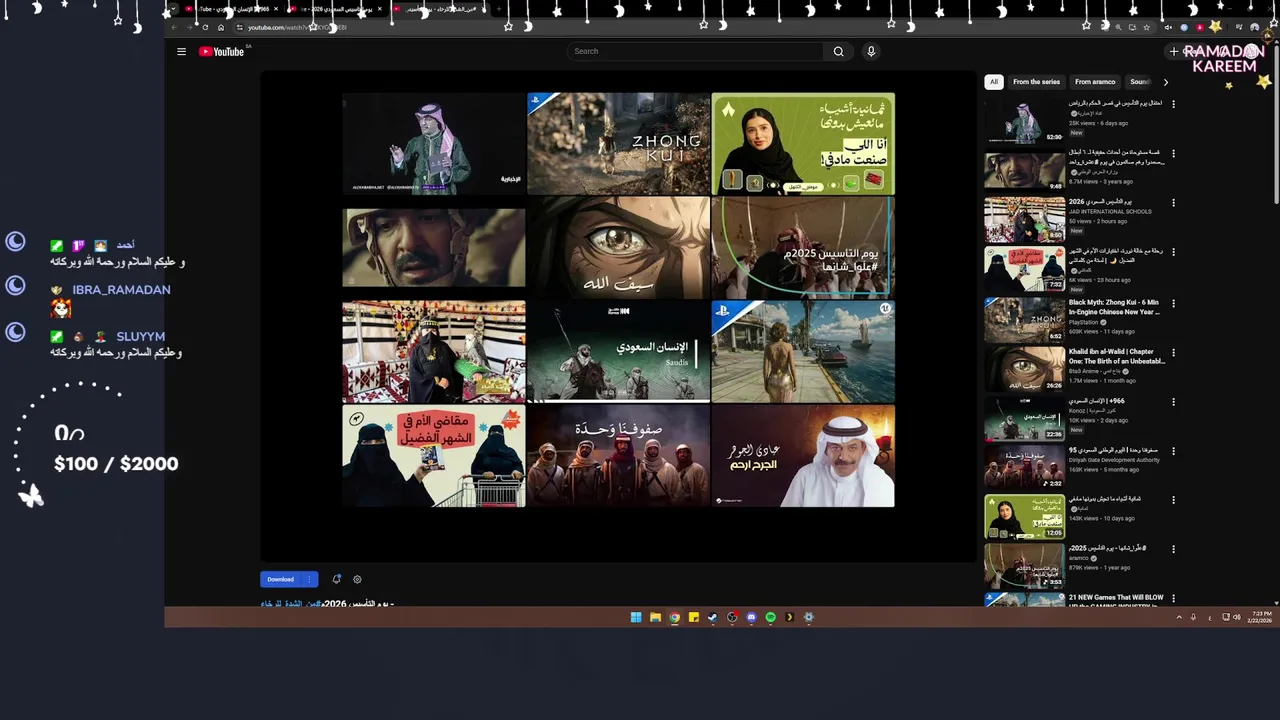Open volume control in system tray

tap(1237, 617)
